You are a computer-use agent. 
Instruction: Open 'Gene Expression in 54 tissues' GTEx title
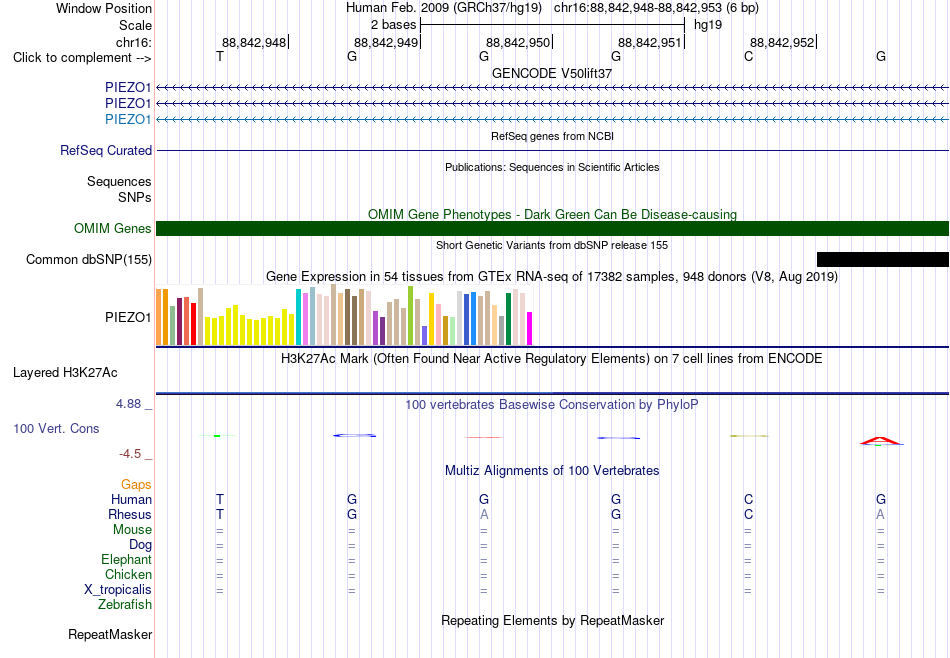[x=552, y=277]
